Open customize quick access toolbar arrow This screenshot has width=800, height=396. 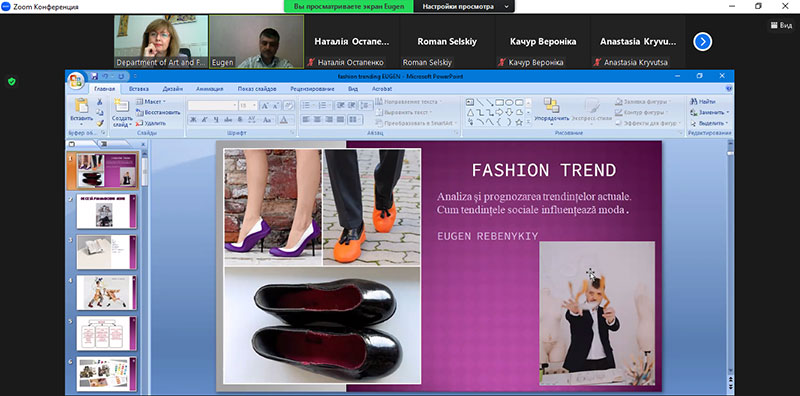135,77
